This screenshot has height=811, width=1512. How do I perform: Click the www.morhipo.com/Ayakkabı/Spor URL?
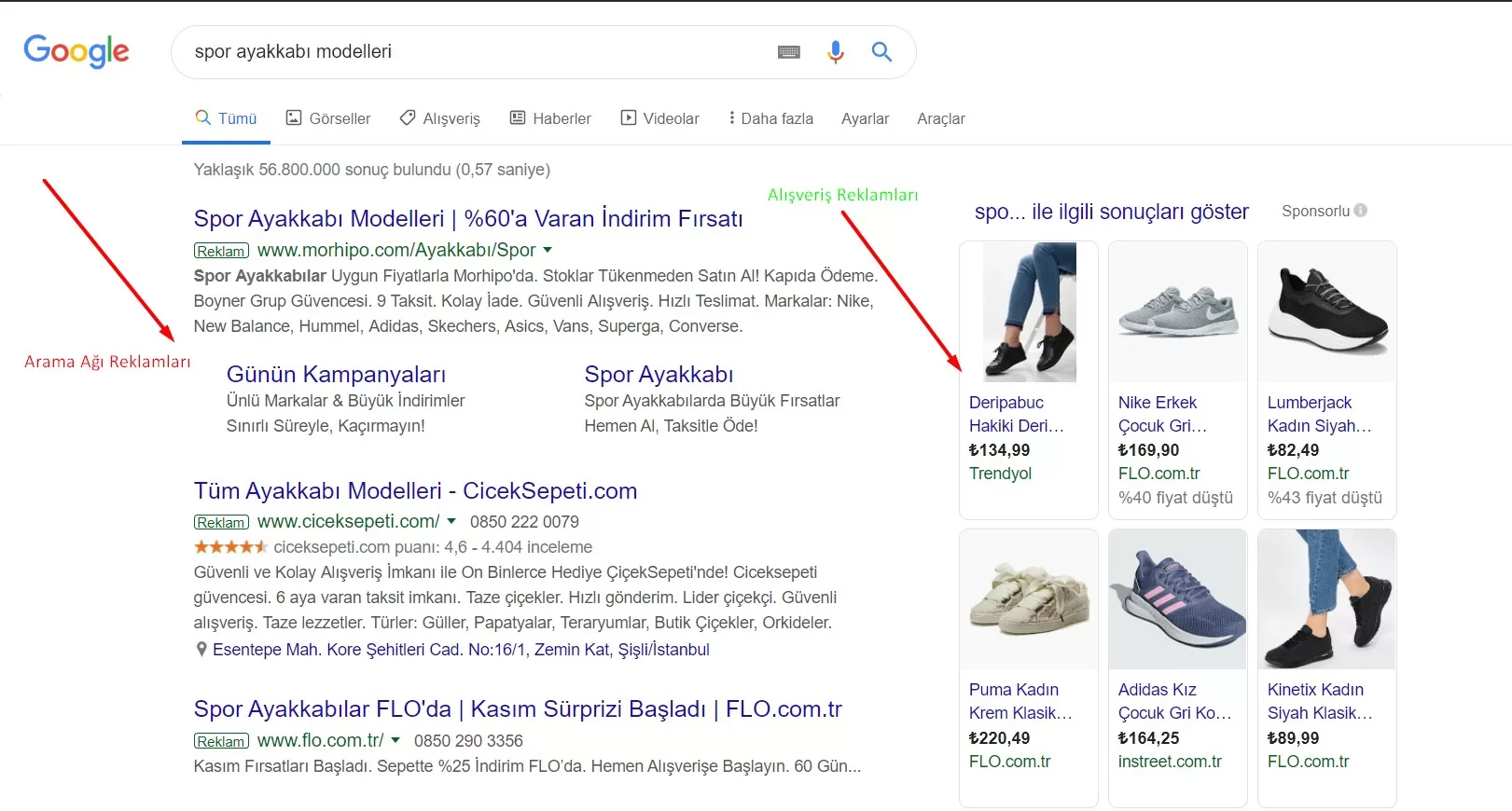tap(396, 250)
